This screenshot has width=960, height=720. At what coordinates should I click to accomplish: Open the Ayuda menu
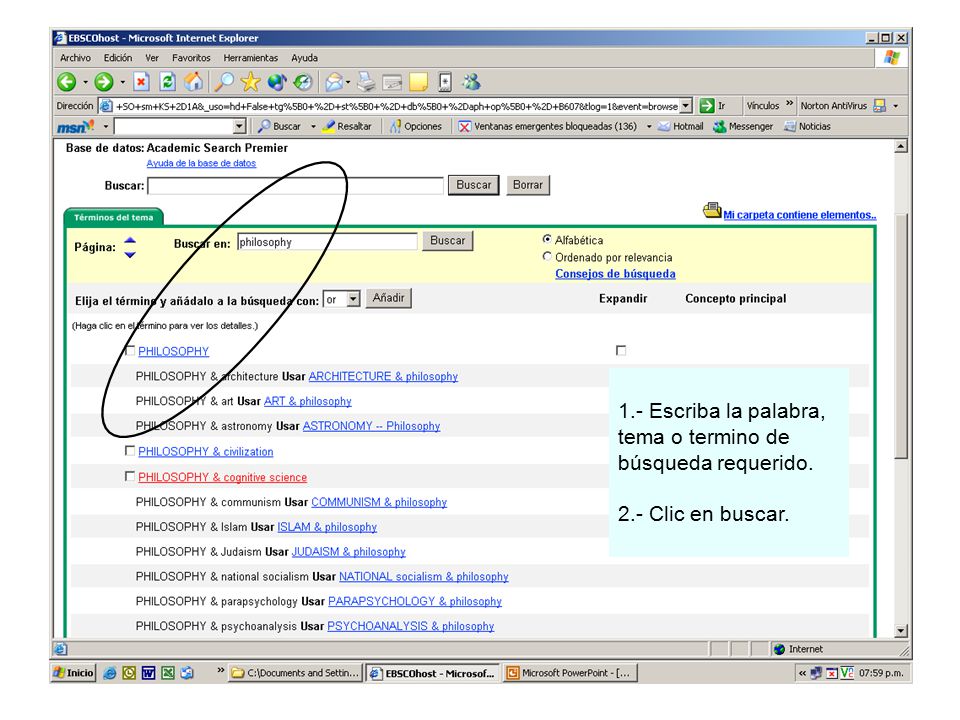304,58
